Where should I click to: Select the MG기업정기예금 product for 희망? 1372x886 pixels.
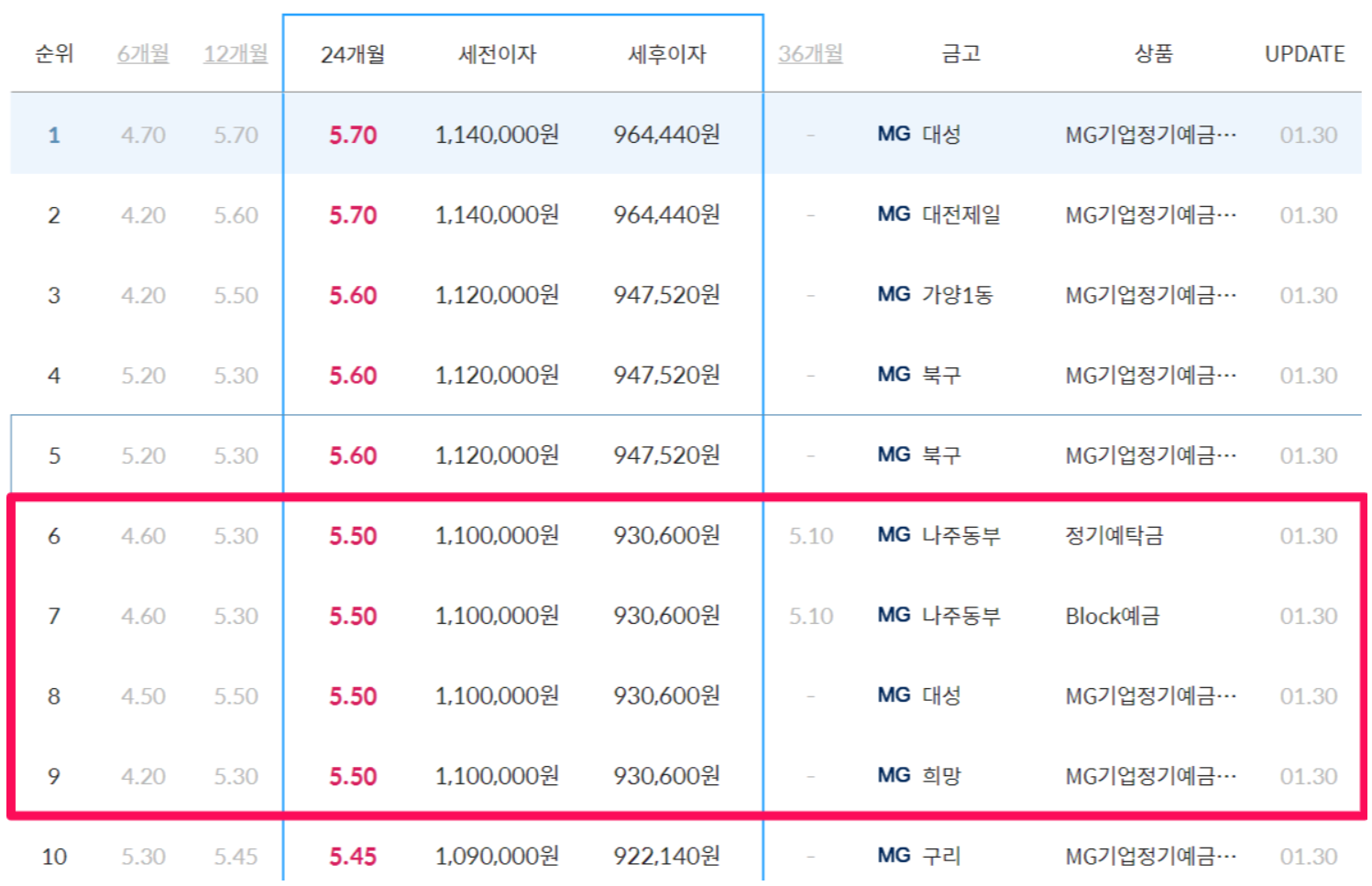[1151, 776]
